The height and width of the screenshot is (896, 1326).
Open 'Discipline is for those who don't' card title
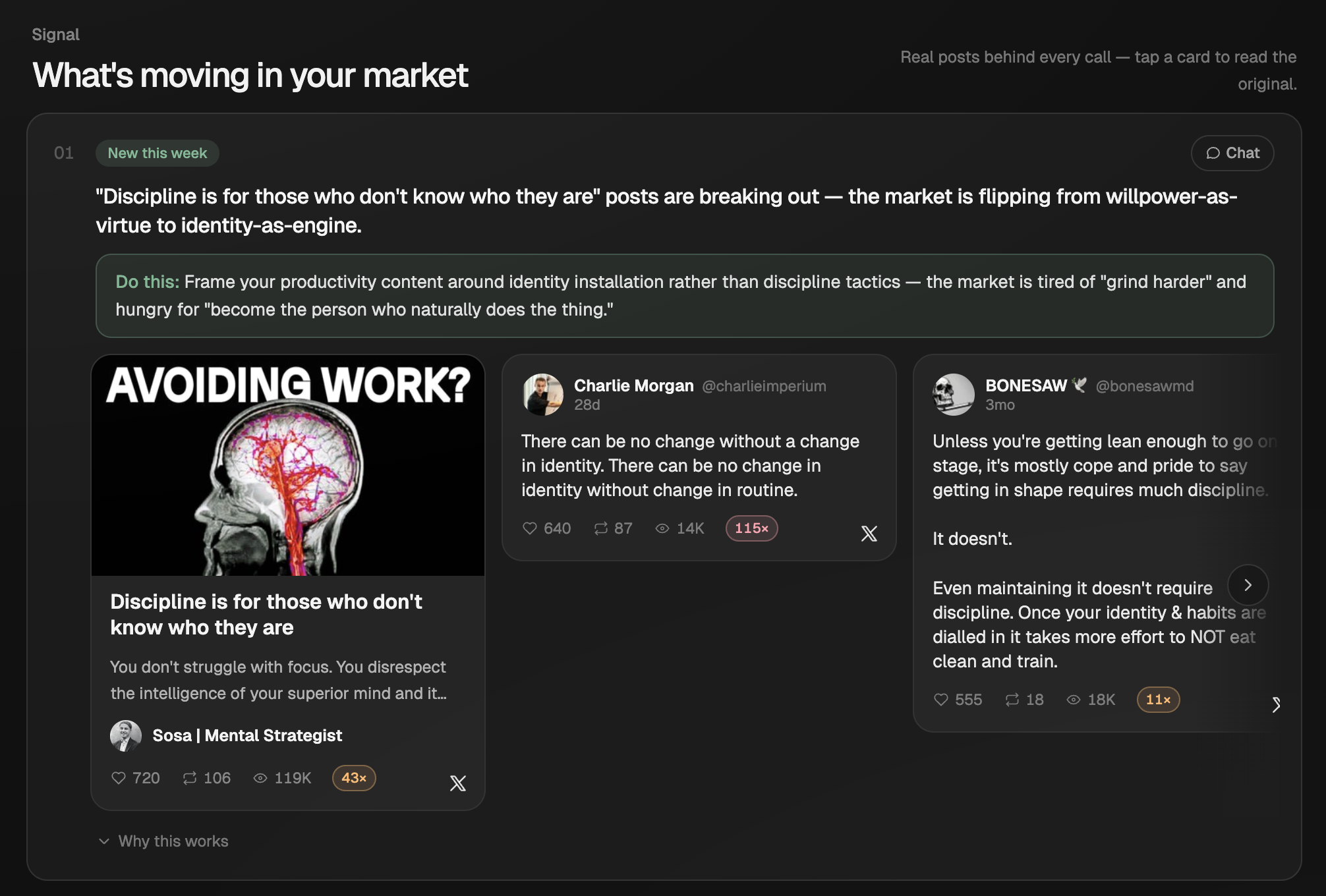click(x=266, y=615)
